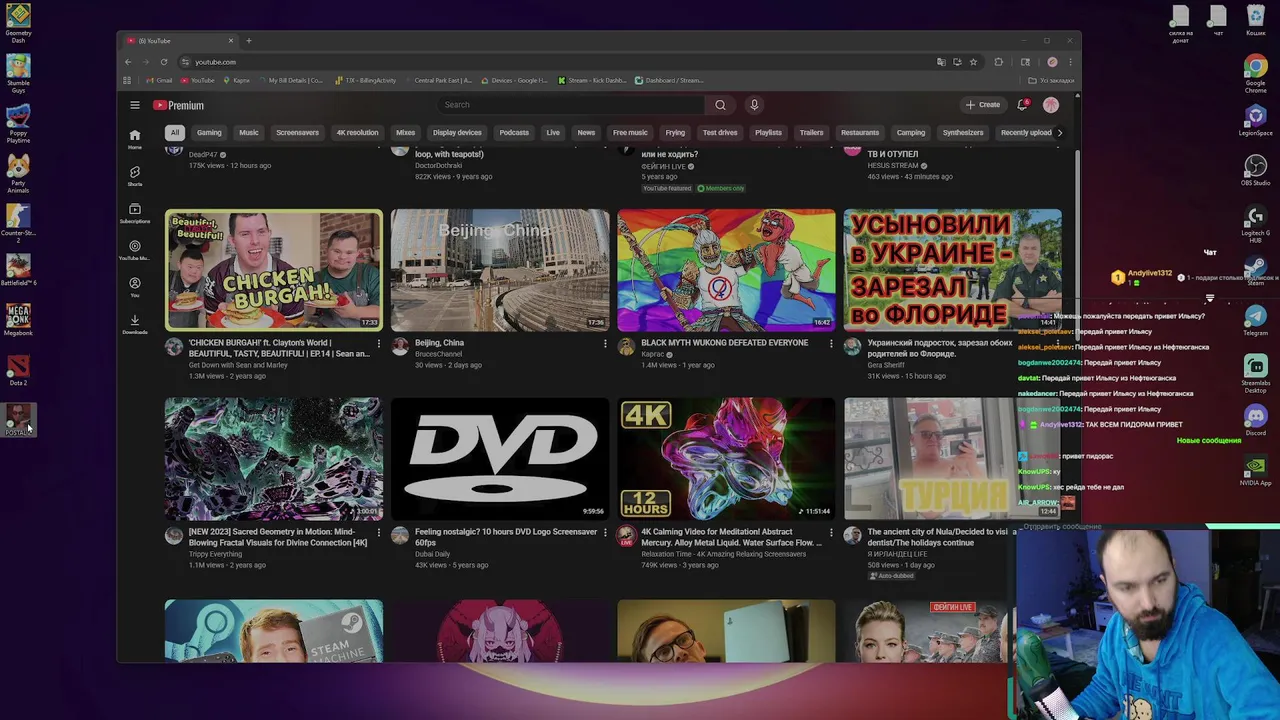Screen dimensions: 1280x720
Task: Open Central Park East bookmark
Action: point(438,80)
